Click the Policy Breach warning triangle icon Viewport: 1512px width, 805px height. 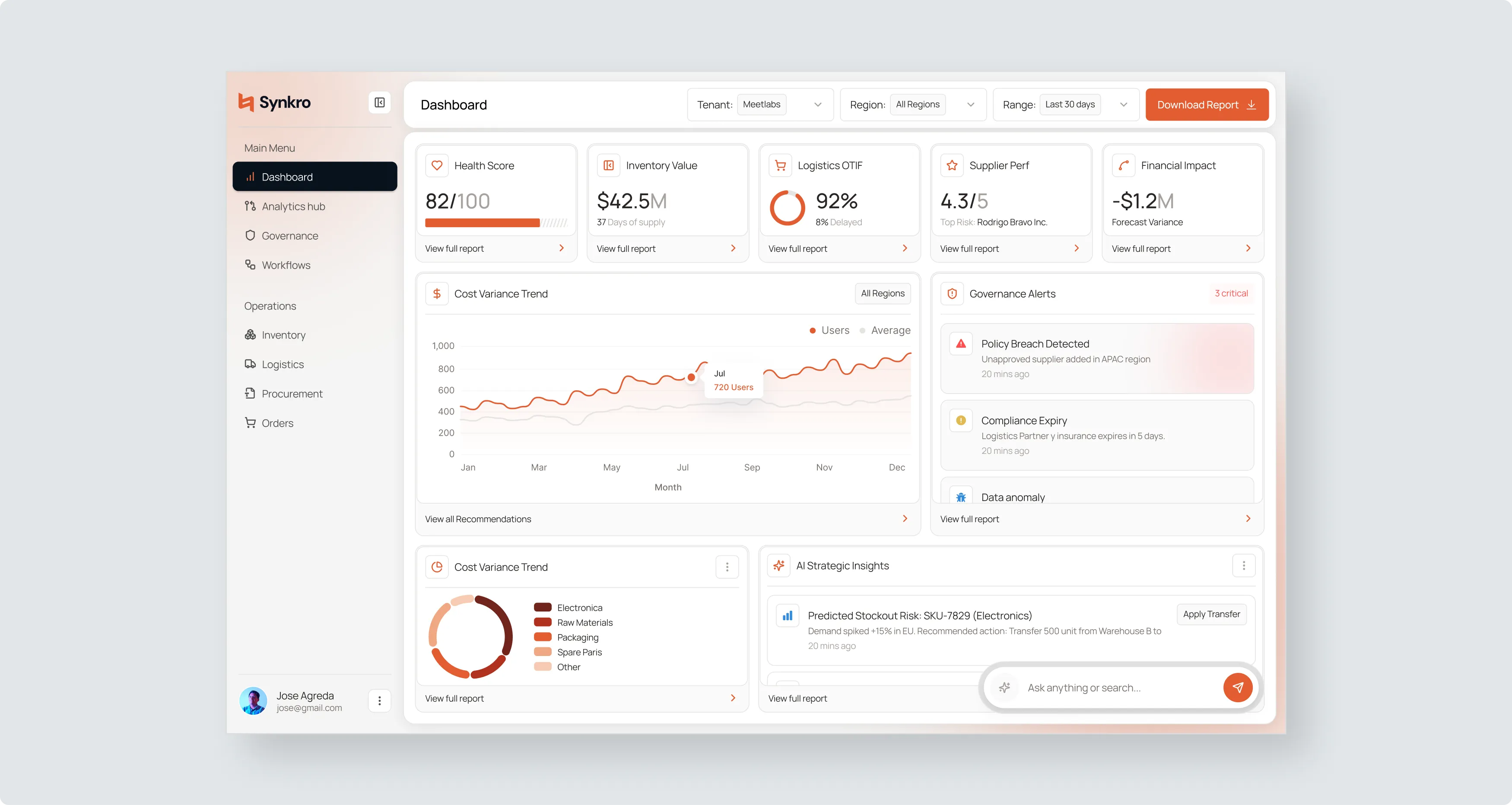[961, 344]
